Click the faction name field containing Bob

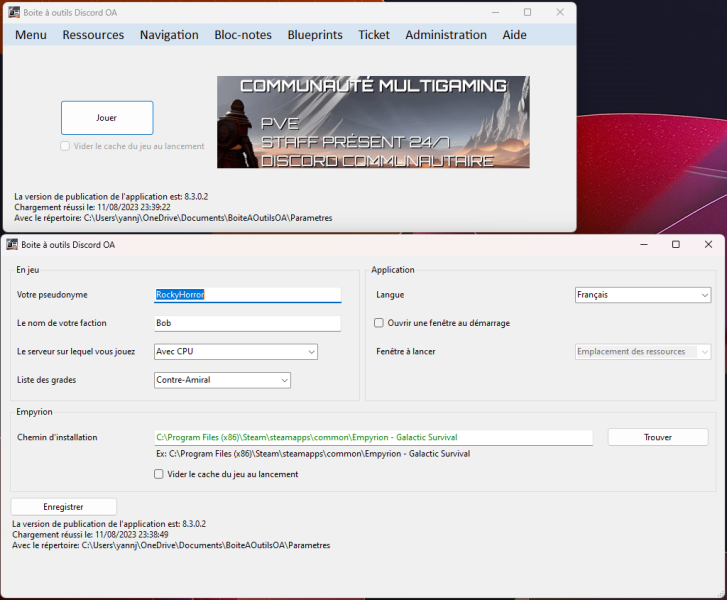click(248, 323)
